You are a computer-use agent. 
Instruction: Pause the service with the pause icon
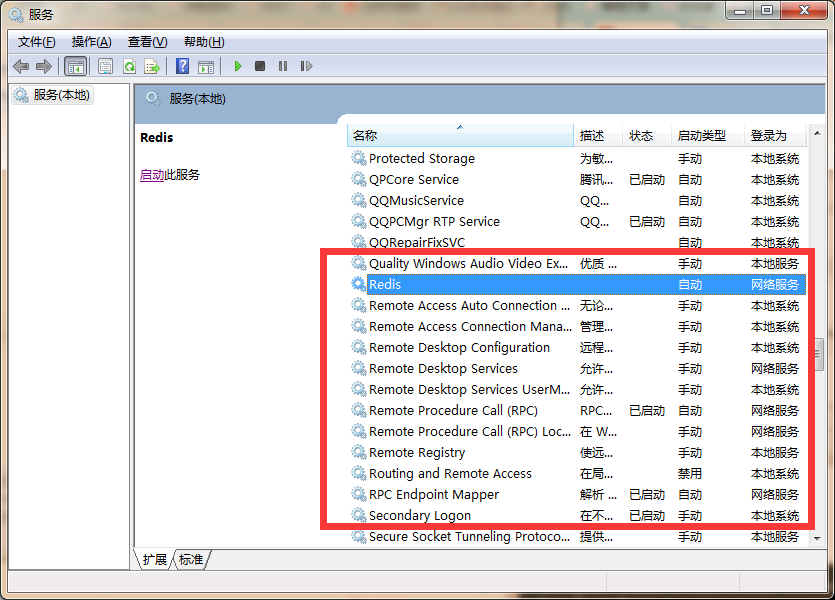[x=283, y=66]
